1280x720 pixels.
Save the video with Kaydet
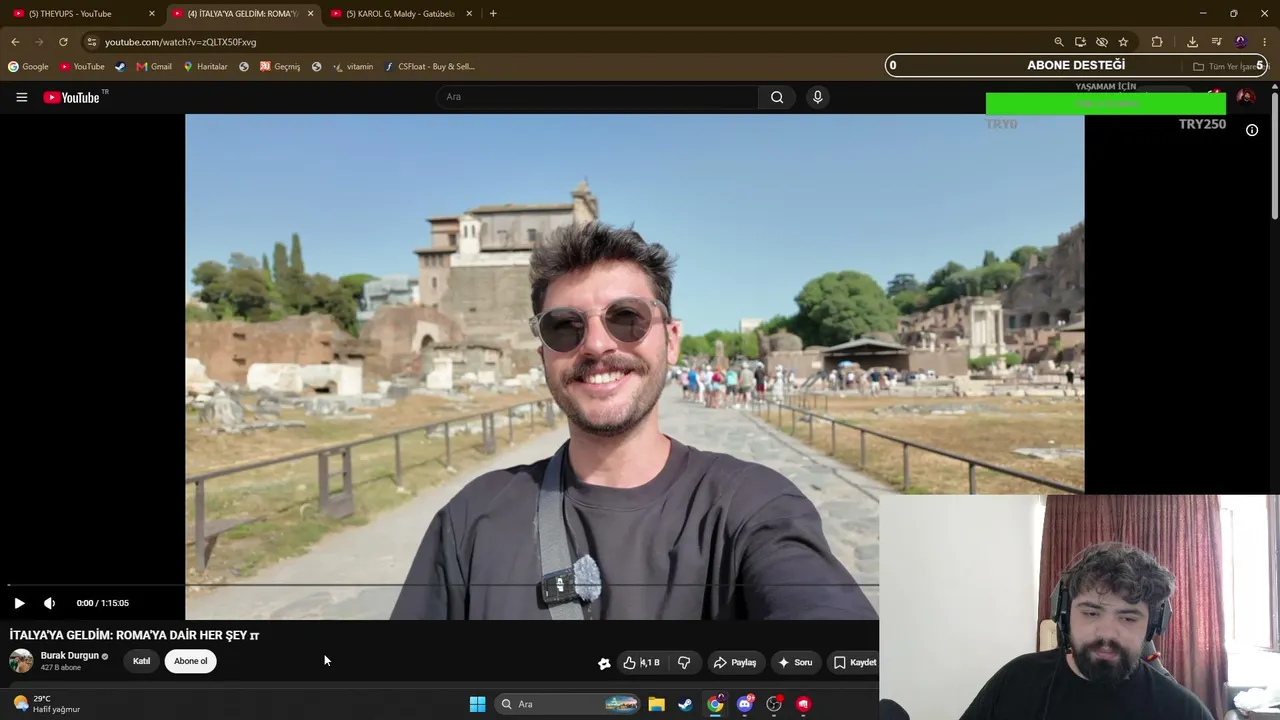tap(854, 662)
